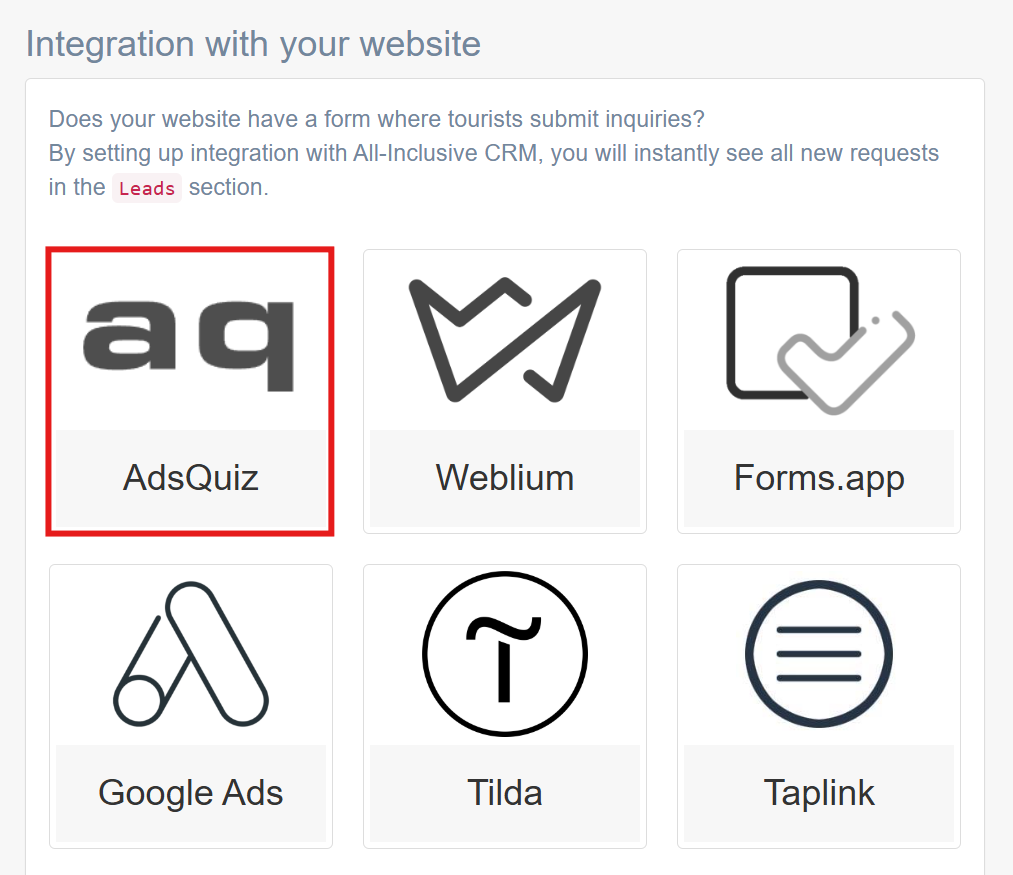Click the All-Inclusive CRM description line

click(494, 153)
